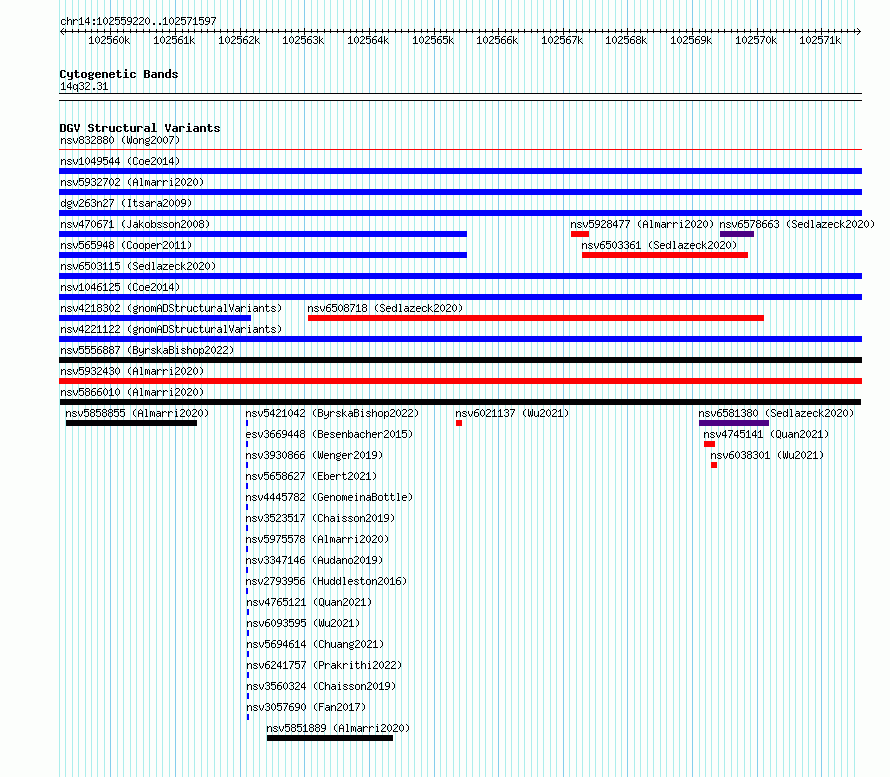Click nsv470671 (Jakobsson2008) label
890x777 pixels.
135,224
